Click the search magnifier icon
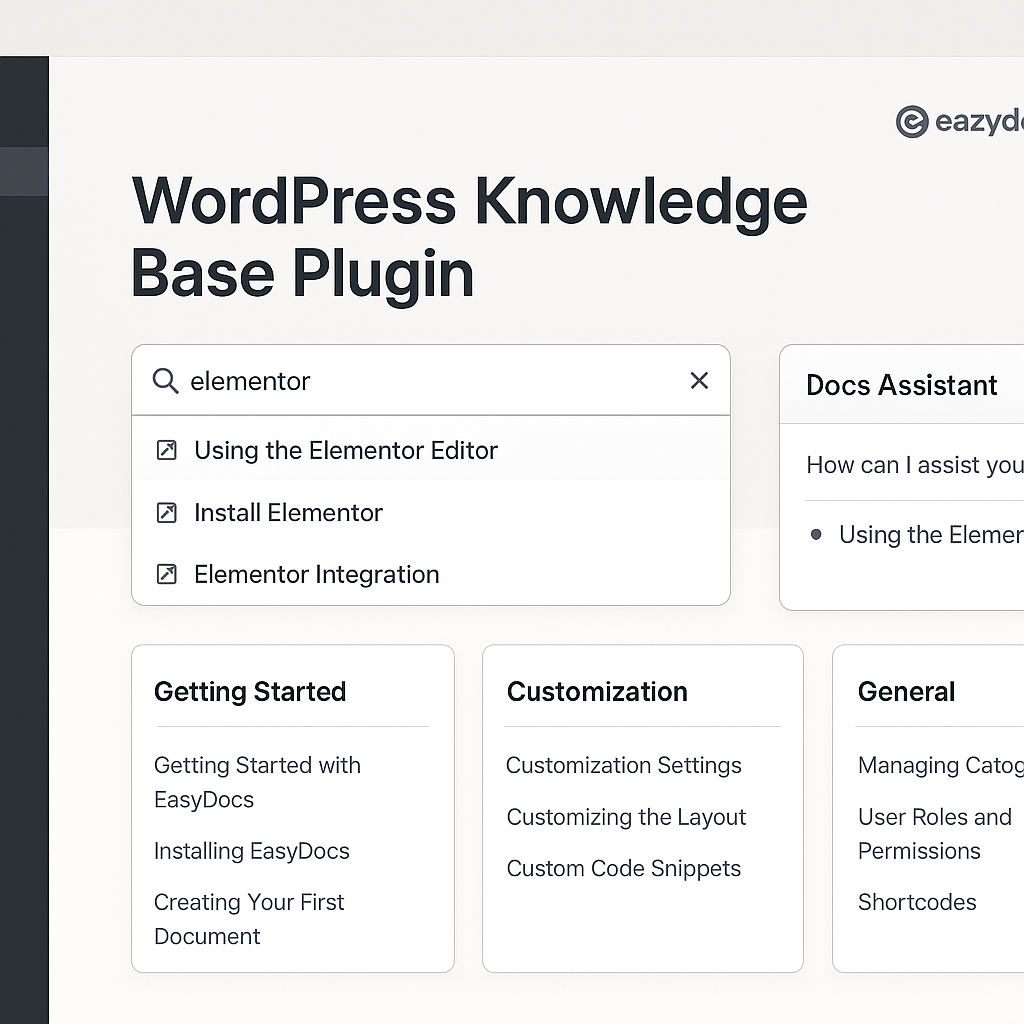Screen dimensions: 1024x1024 [165, 381]
